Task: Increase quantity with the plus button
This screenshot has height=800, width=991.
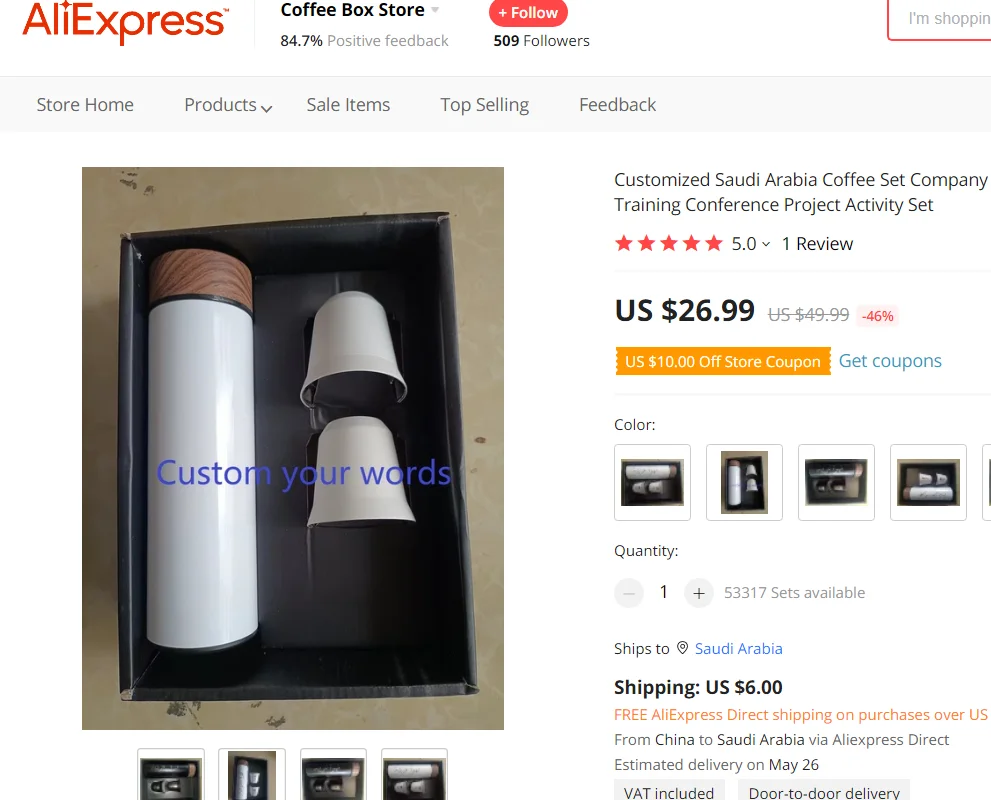Action: coord(698,593)
